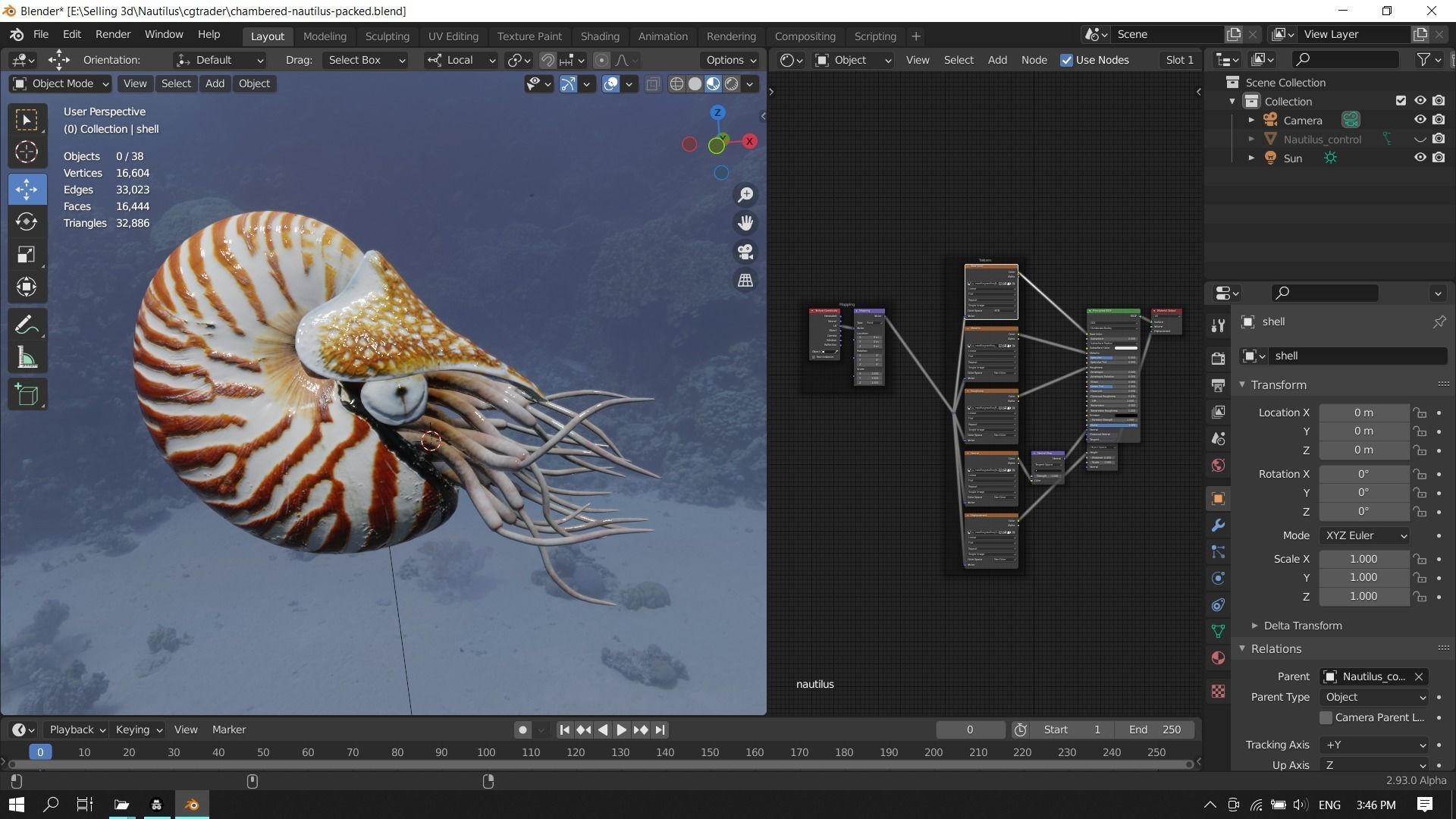Open the World properties tab
The width and height of the screenshot is (1456, 819).
(1218, 465)
